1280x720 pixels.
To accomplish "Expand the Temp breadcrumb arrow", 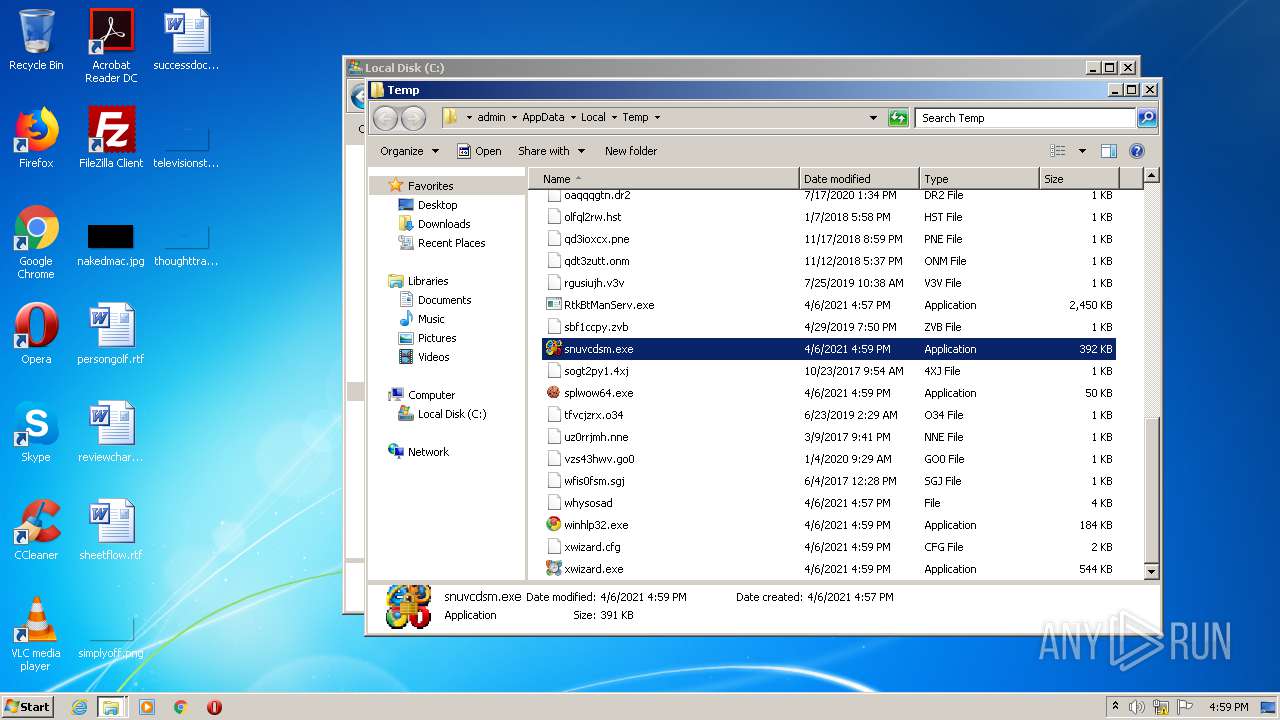I will 657,118.
